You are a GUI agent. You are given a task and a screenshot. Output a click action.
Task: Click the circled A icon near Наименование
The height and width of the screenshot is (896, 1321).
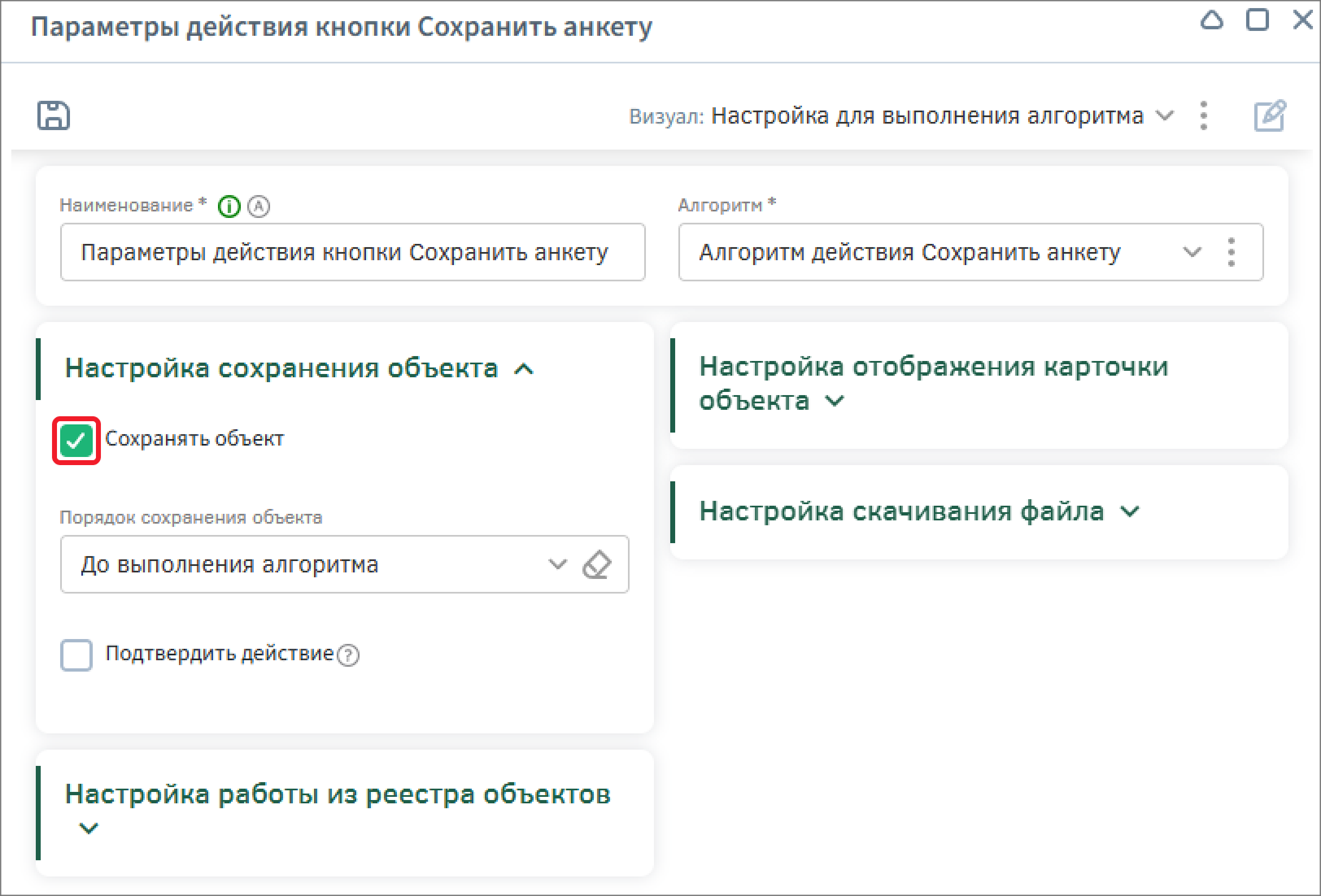pos(259,207)
